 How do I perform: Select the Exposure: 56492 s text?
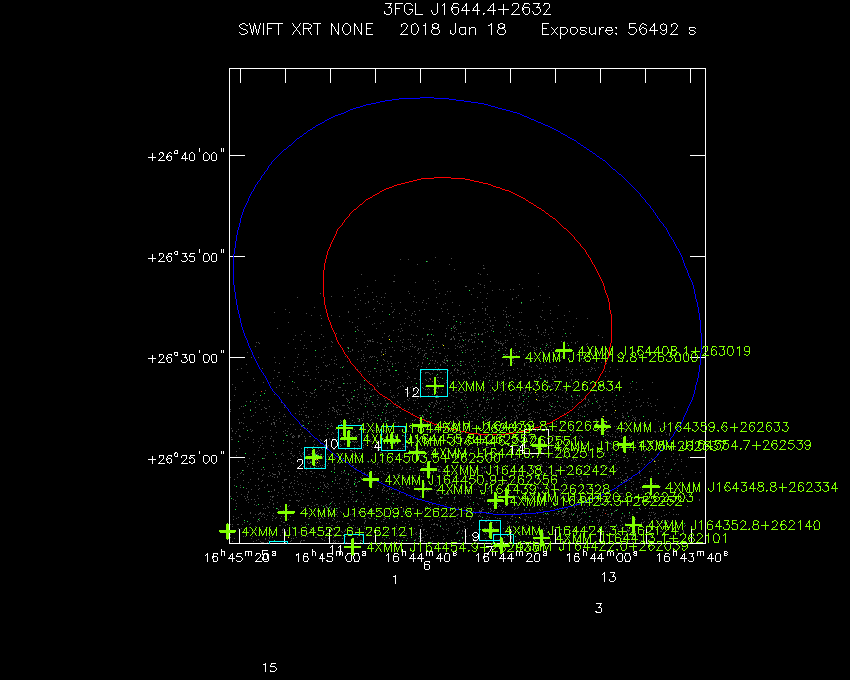[x=618, y=29]
